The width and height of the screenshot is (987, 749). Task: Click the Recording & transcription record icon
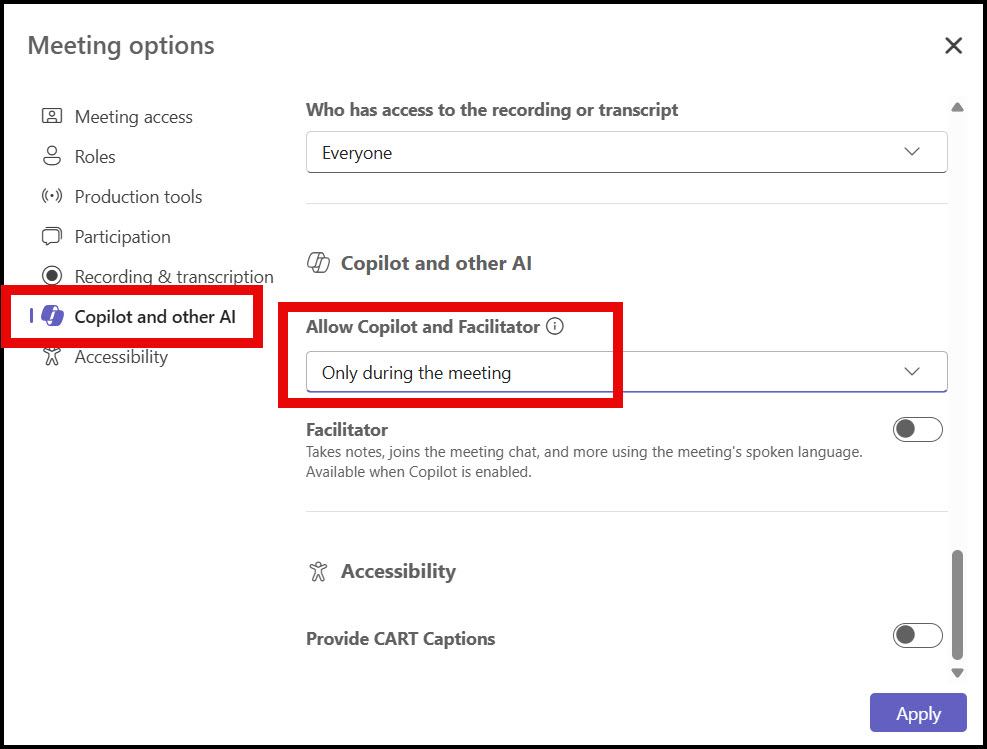click(52, 276)
